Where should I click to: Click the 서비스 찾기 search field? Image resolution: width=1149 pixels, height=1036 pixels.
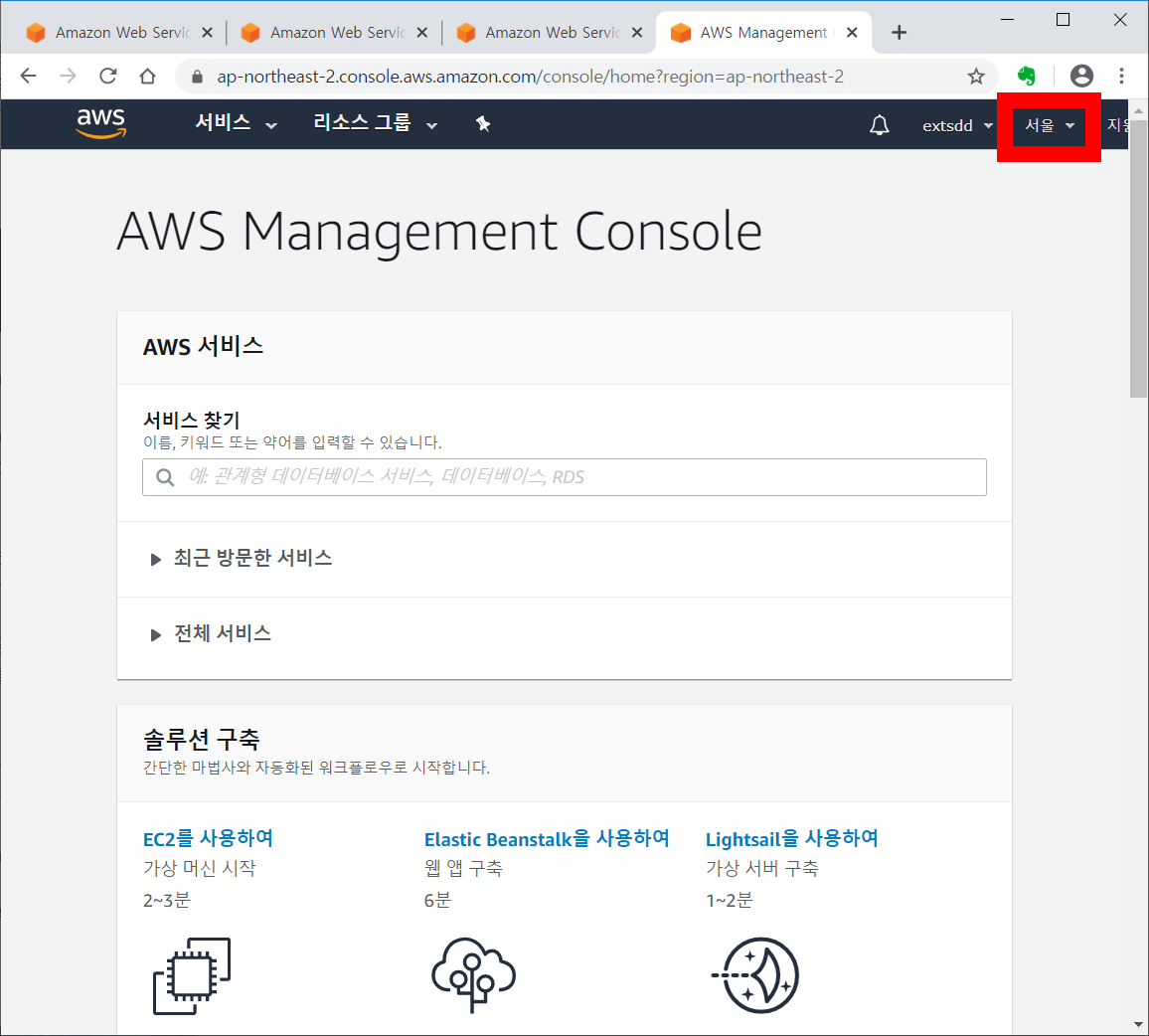[x=565, y=477]
